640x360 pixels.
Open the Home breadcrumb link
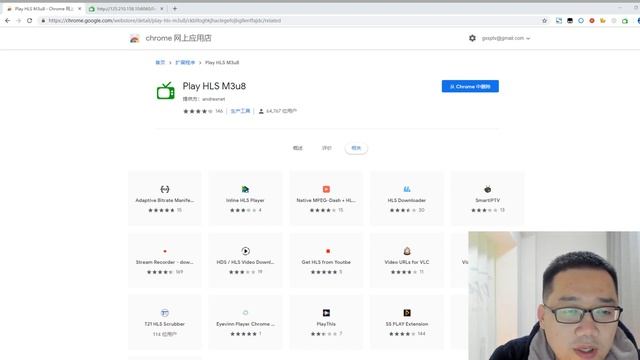click(x=160, y=62)
